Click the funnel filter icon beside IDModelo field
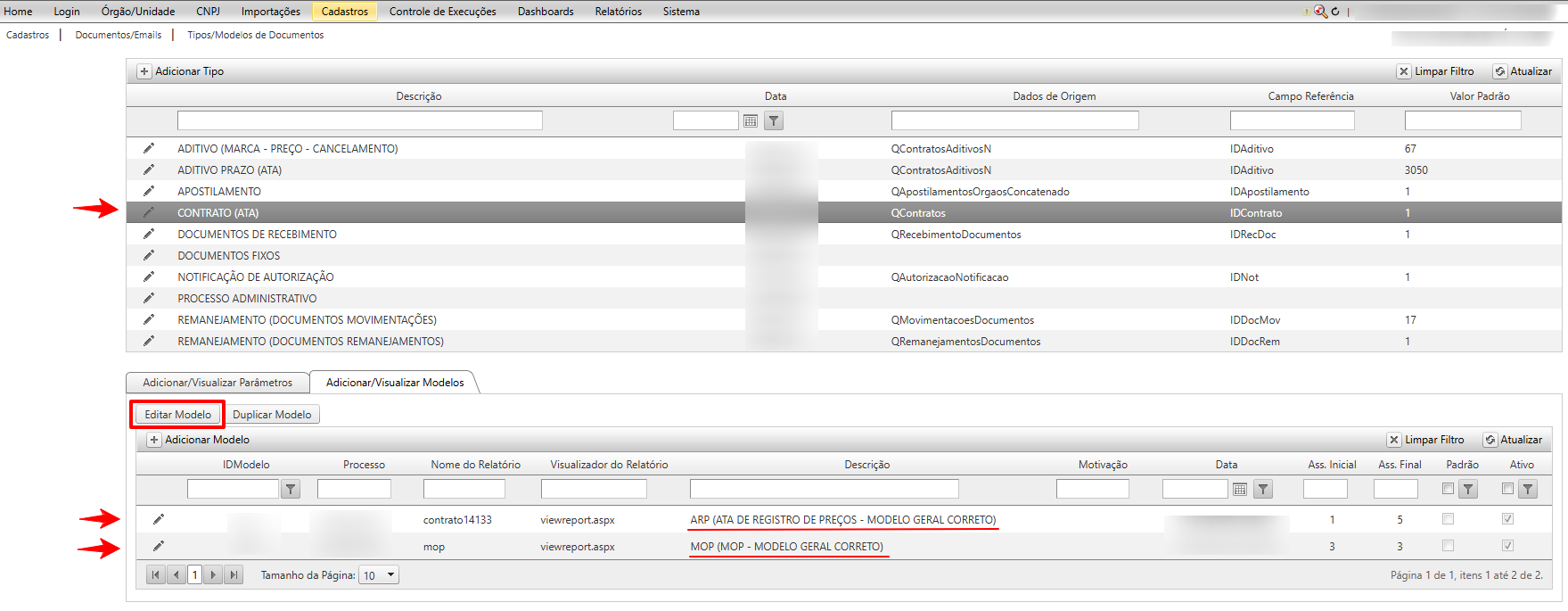1568x611 pixels. pyautogui.click(x=291, y=489)
